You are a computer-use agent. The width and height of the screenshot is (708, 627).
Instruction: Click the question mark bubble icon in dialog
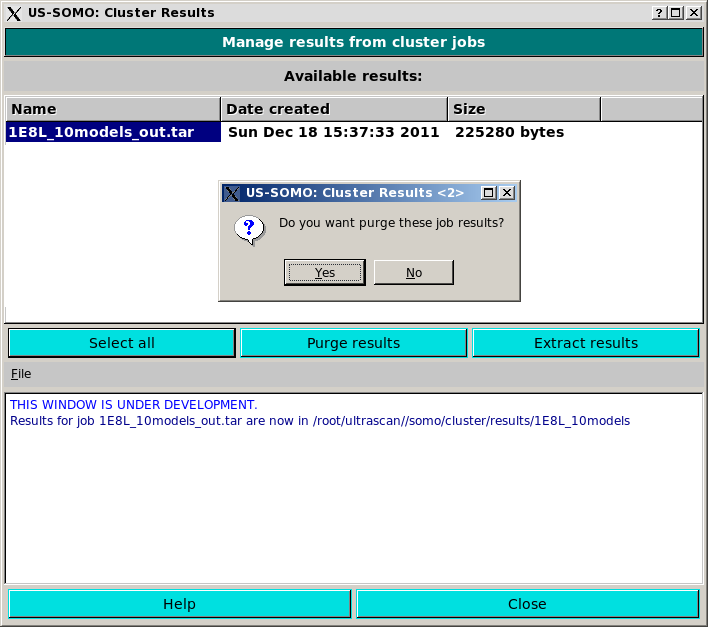coord(249,230)
